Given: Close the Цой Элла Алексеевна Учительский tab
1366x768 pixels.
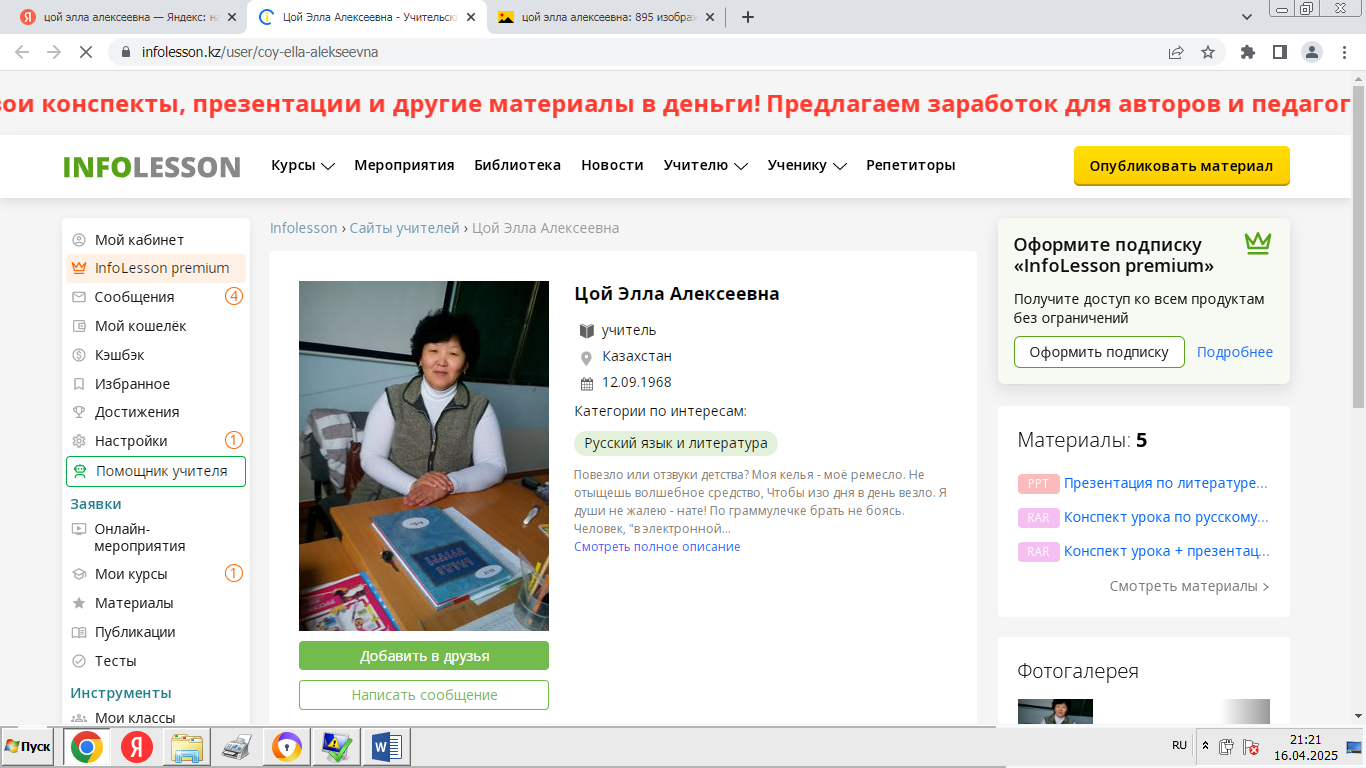Looking at the screenshot, I should pos(470,17).
